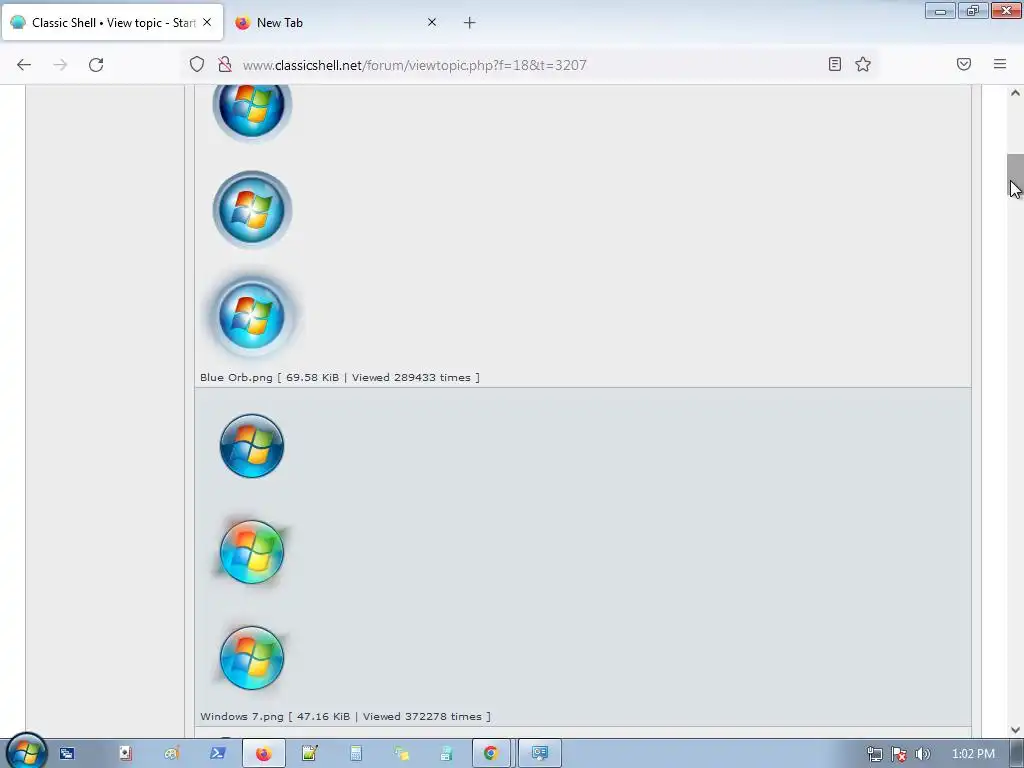This screenshot has width=1024, height=768.
Task: Open Google Chrome from the taskbar
Action: pos(491,754)
